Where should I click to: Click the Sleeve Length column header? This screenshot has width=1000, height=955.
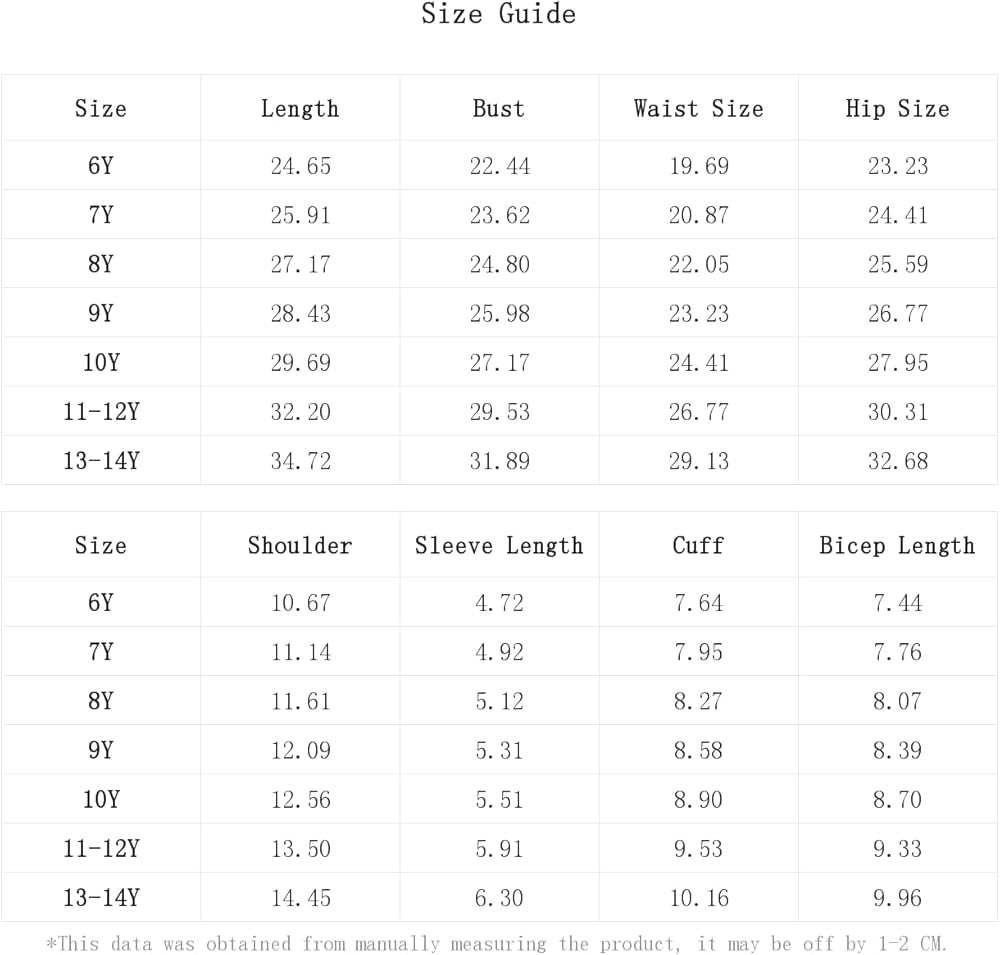pyautogui.click(x=499, y=546)
